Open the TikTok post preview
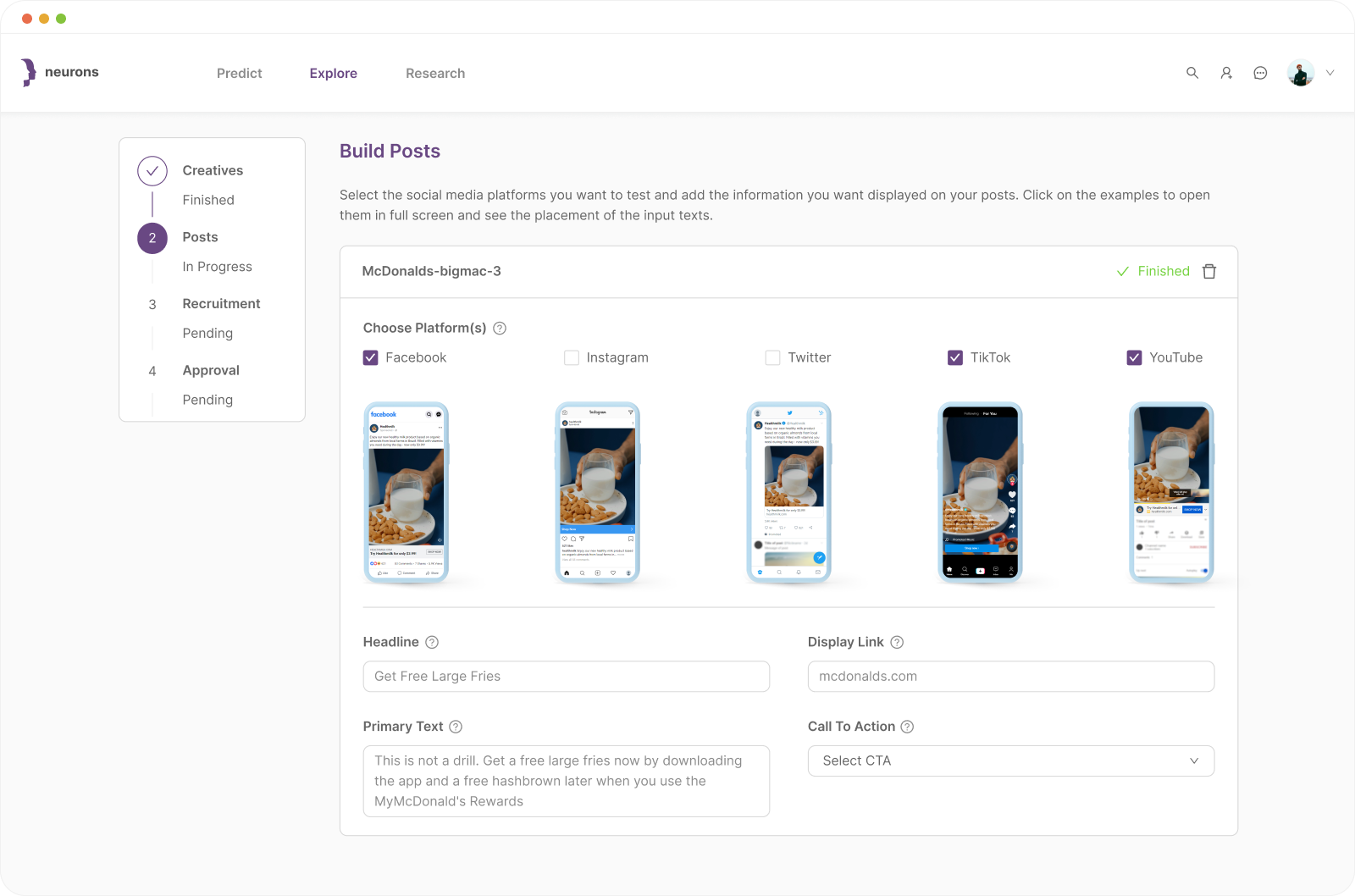This screenshot has height=896, width=1355. tap(981, 493)
